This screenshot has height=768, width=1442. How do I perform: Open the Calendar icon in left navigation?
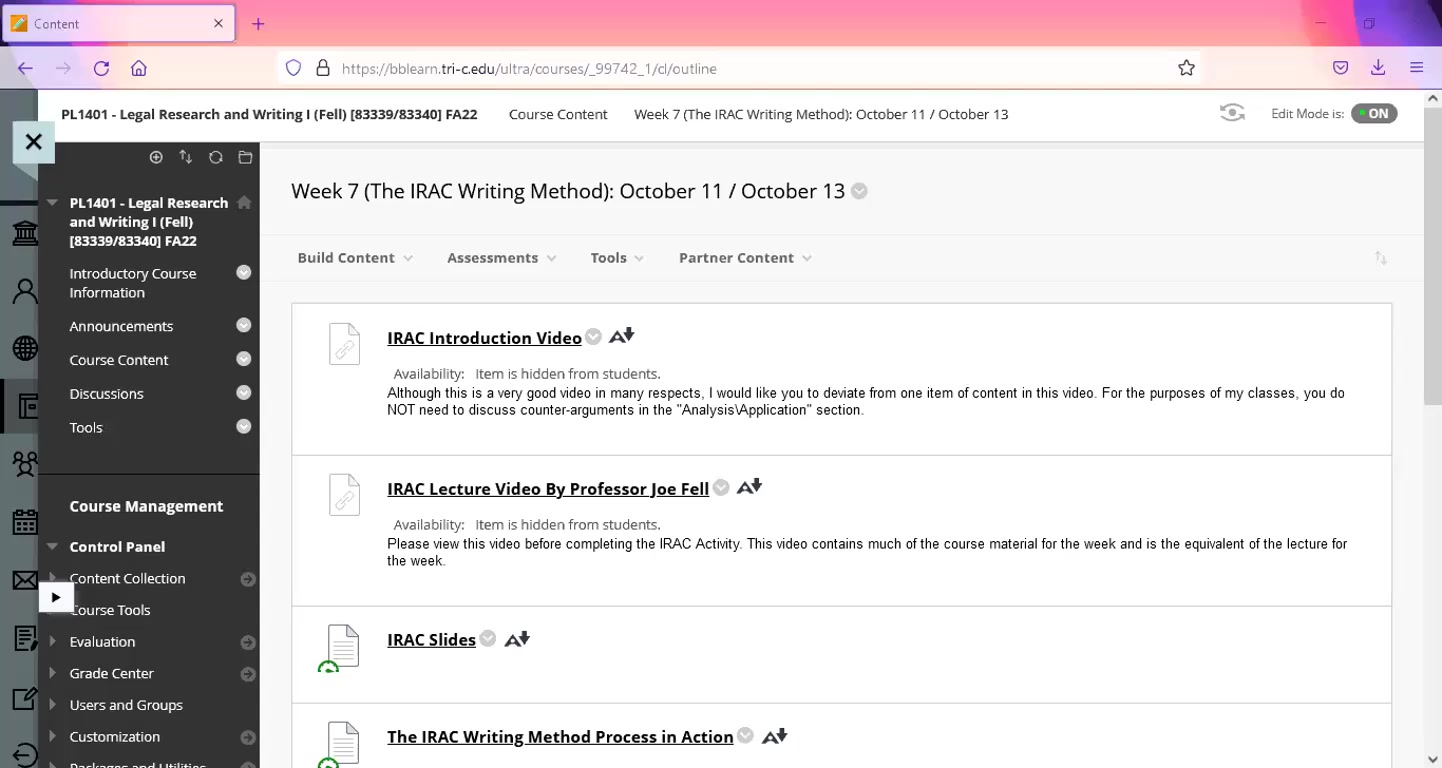pyautogui.click(x=24, y=522)
